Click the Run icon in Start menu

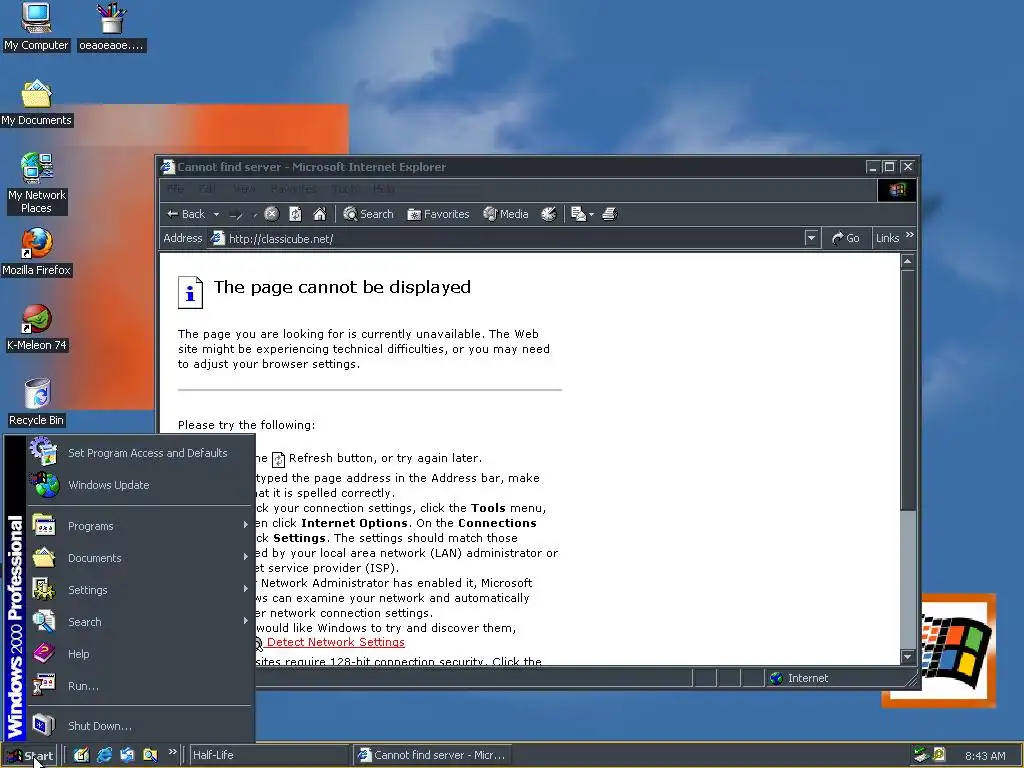tap(44, 686)
